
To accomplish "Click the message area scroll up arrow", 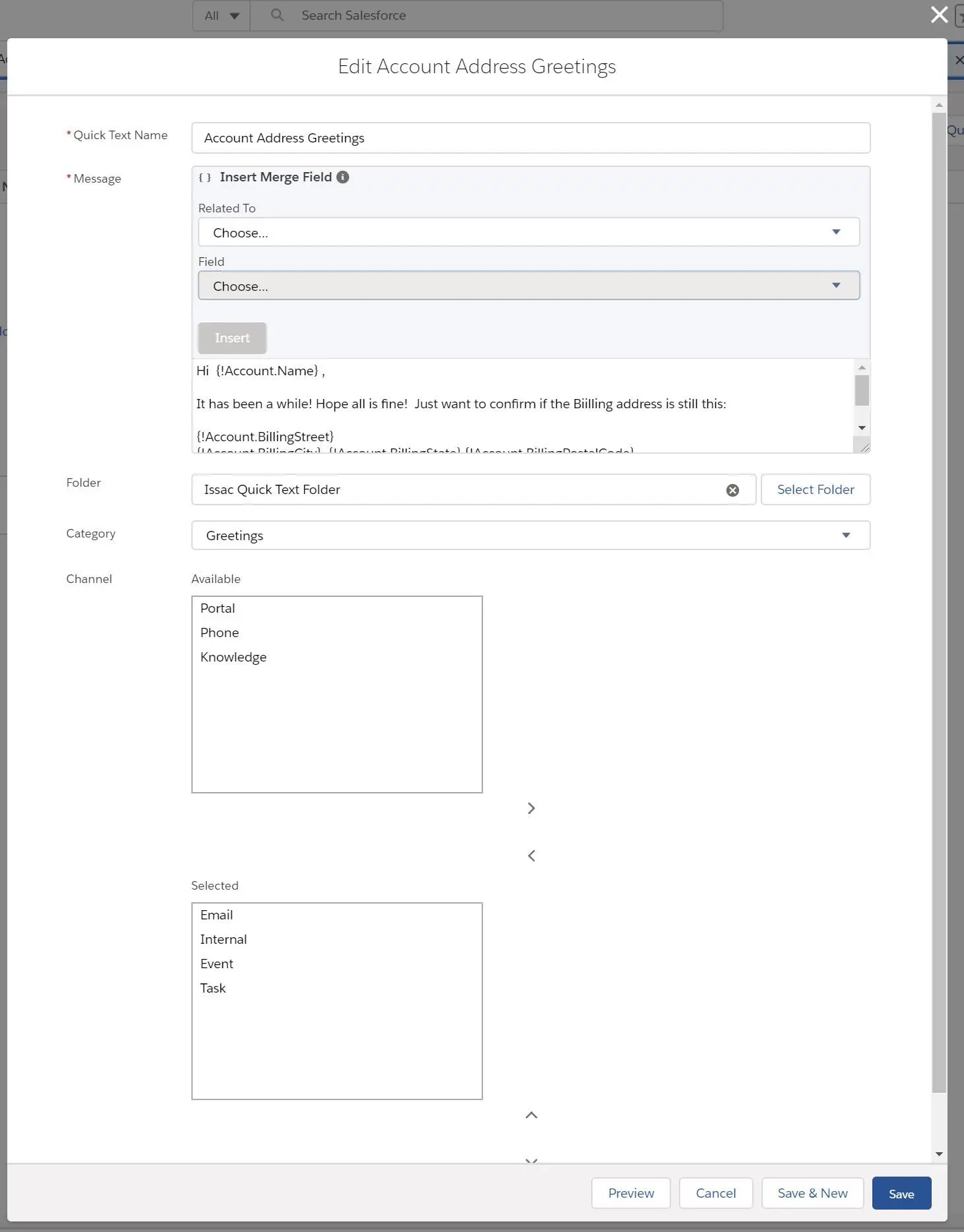I will [862, 367].
